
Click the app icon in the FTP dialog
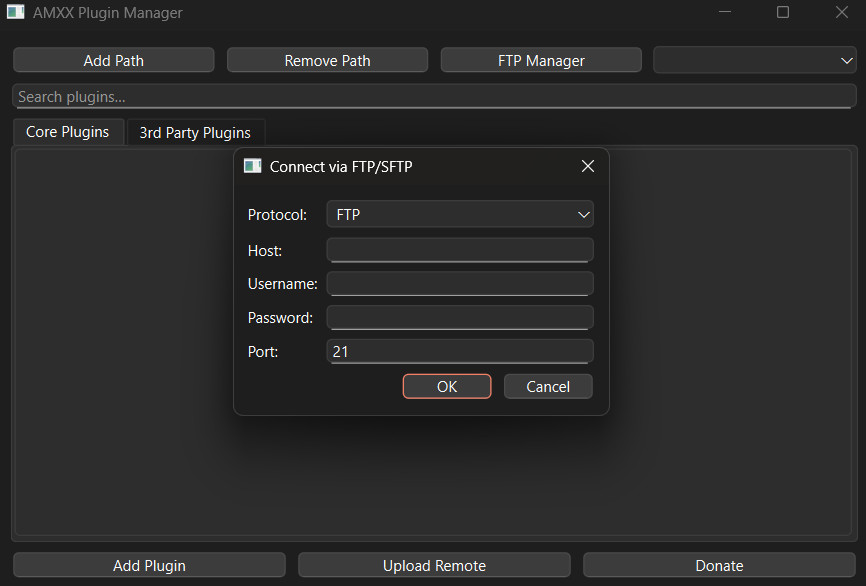point(252,166)
